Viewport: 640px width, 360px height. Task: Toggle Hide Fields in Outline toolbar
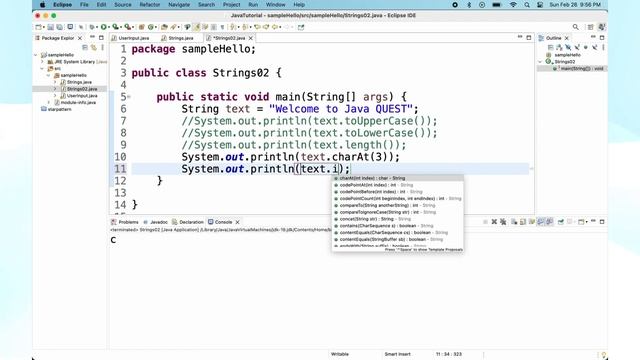click(x=568, y=47)
